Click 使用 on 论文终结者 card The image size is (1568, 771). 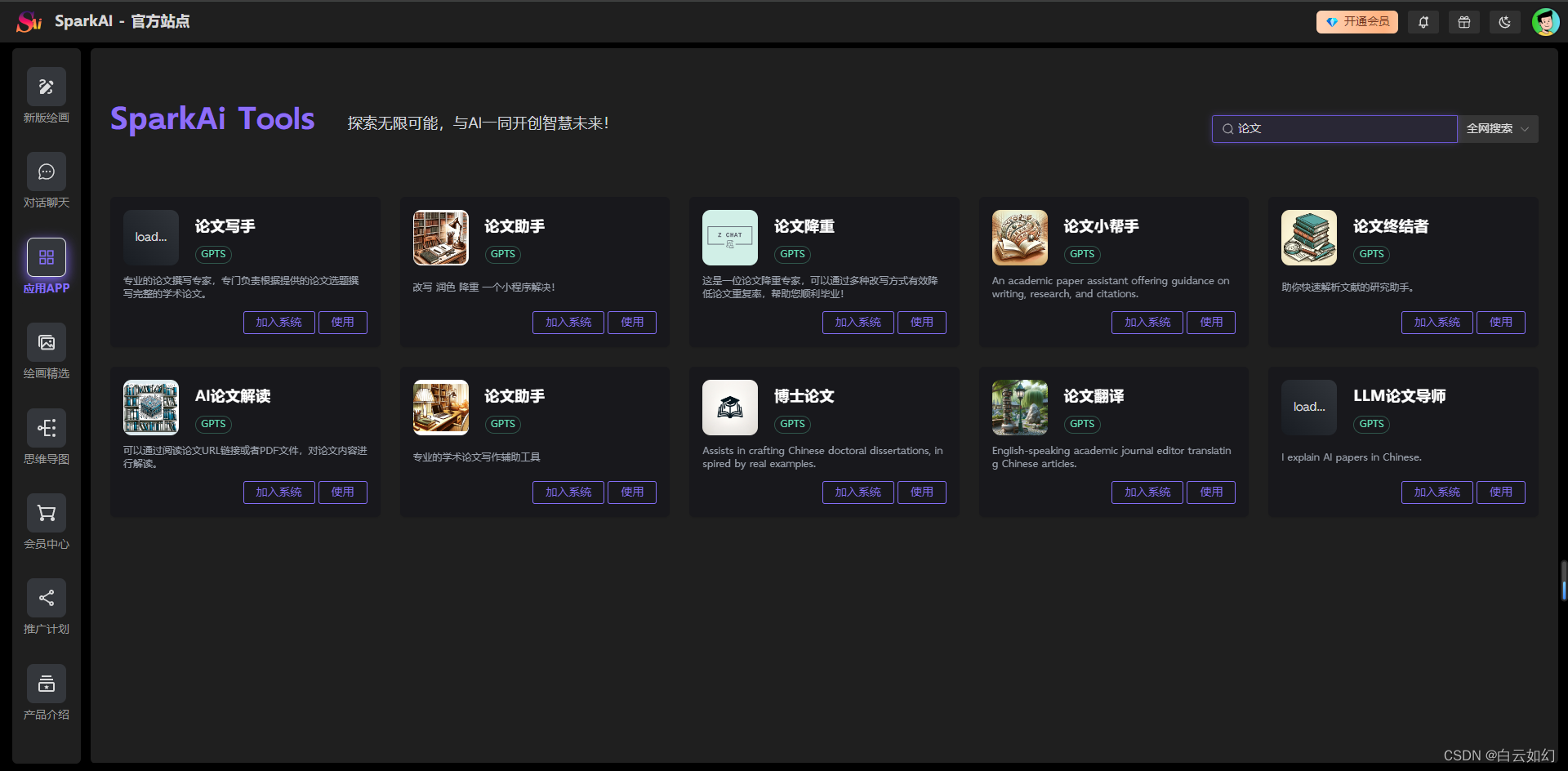(1501, 323)
